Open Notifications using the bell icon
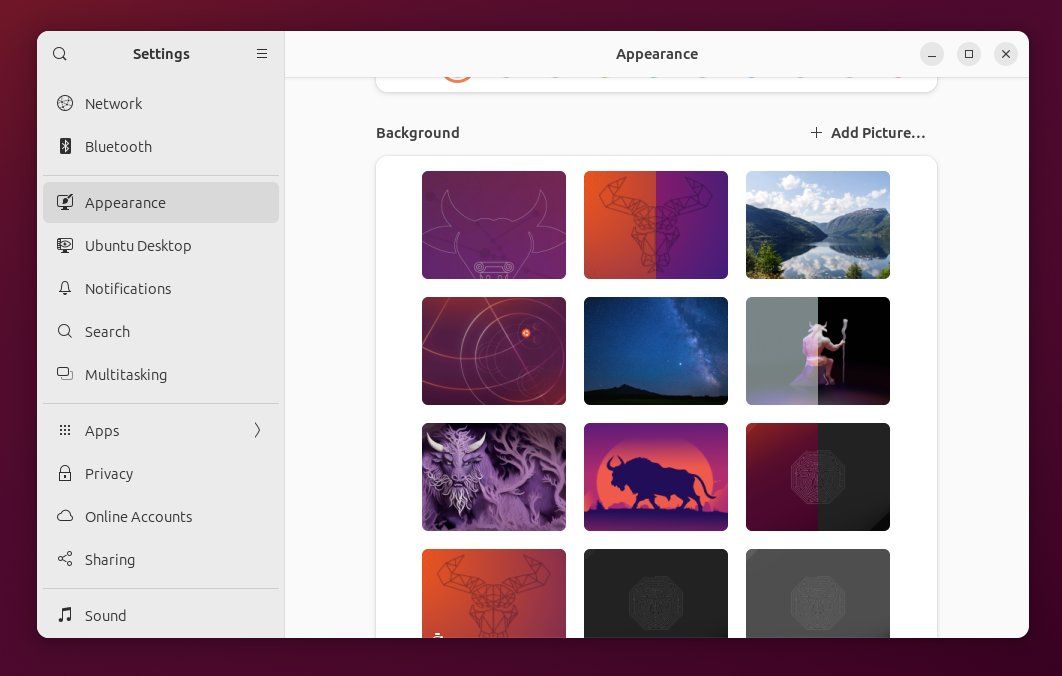This screenshot has height=676, width=1062. (65, 288)
